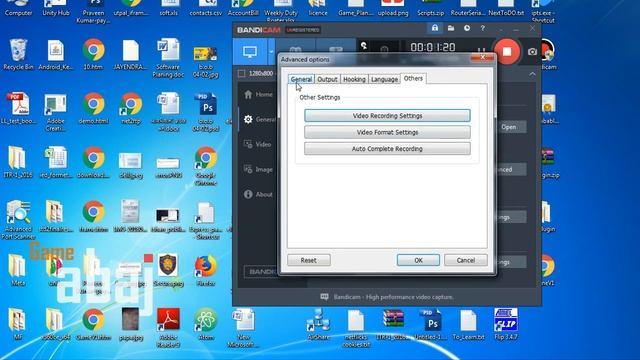Switch to the Language tab
Screen dimensions: 640x360
pyautogui.click(x=384, y=79)
